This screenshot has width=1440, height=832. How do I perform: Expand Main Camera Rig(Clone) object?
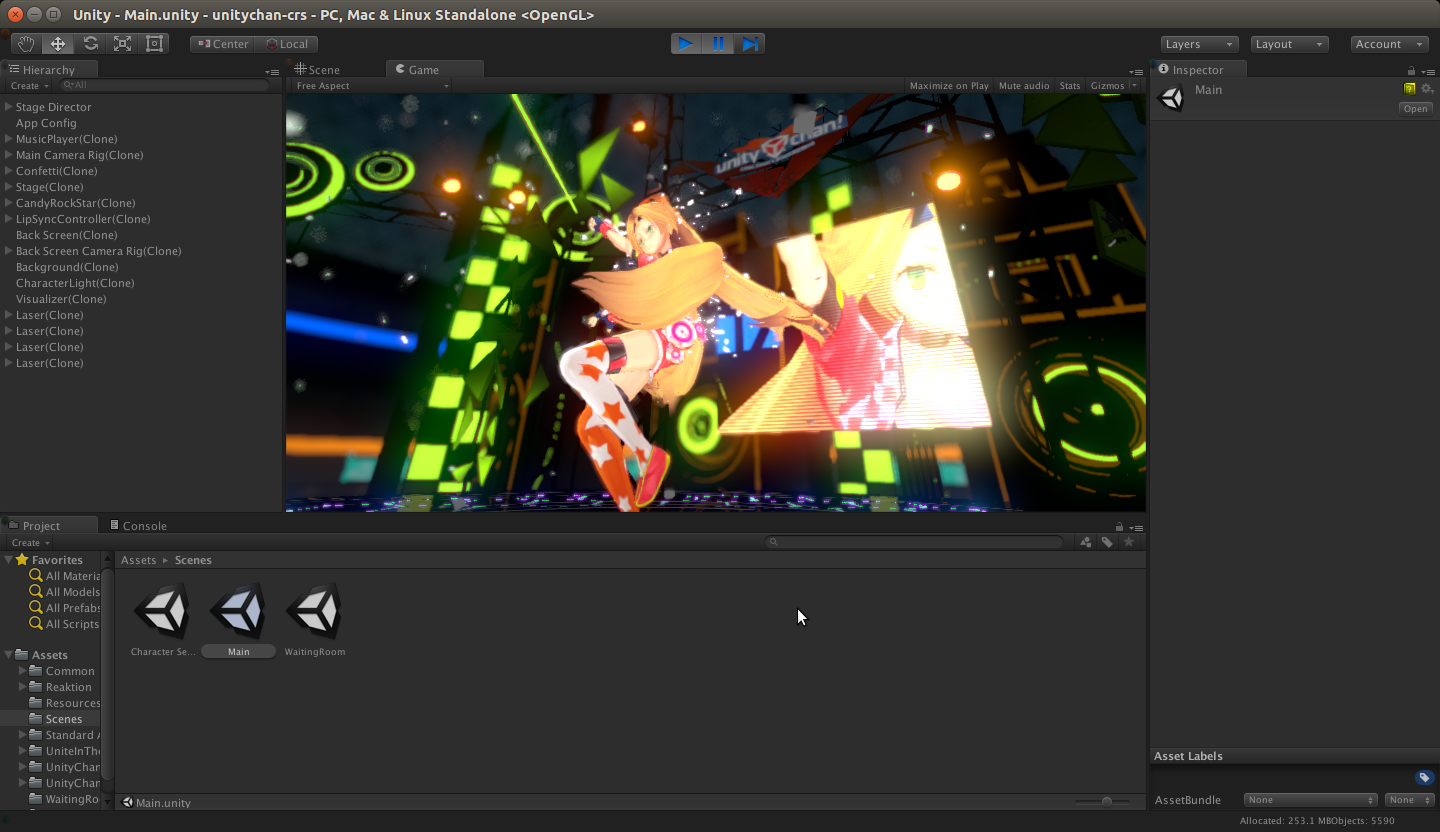coord(9,155)
